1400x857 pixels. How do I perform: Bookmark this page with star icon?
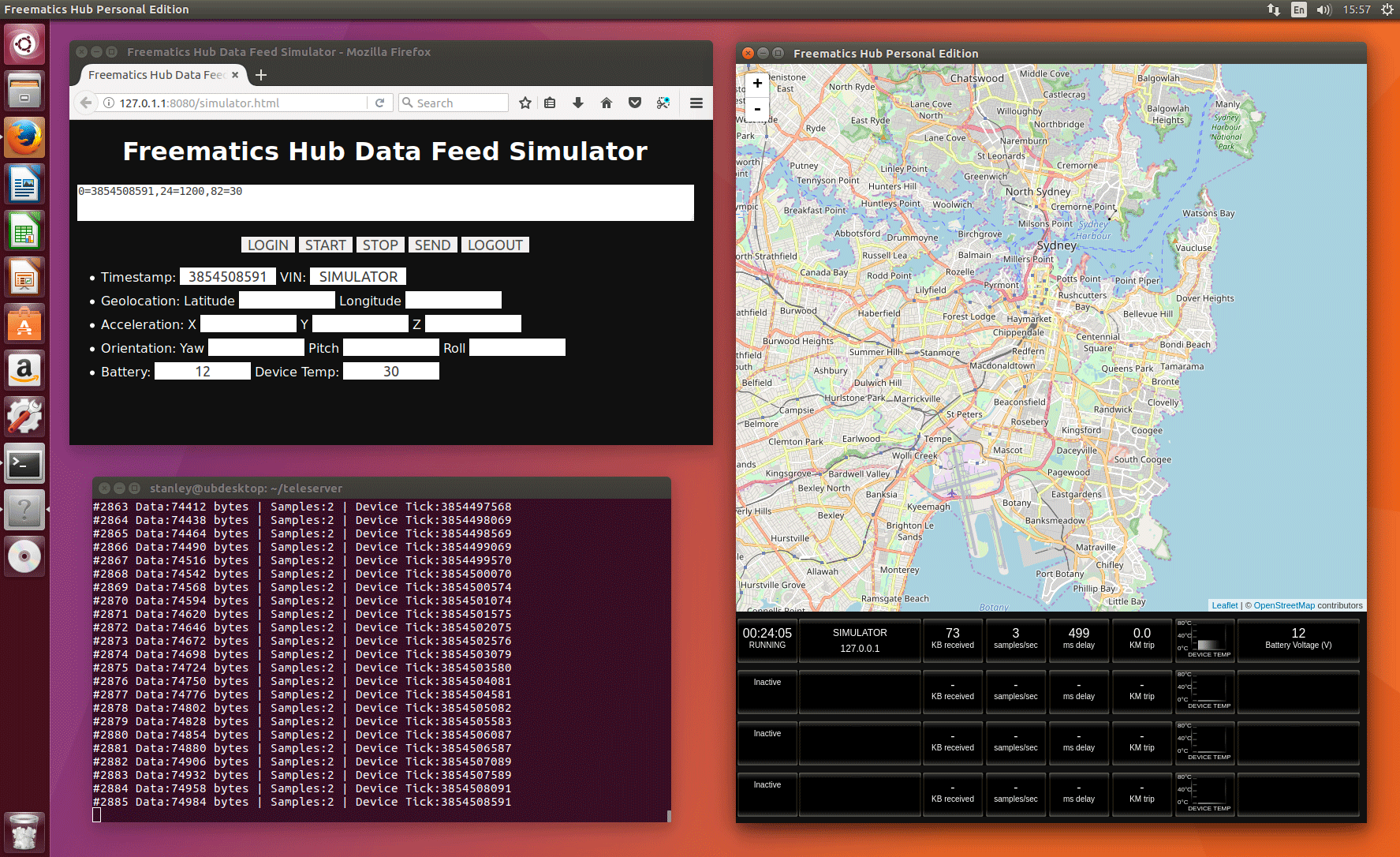[x=525, y=103]
